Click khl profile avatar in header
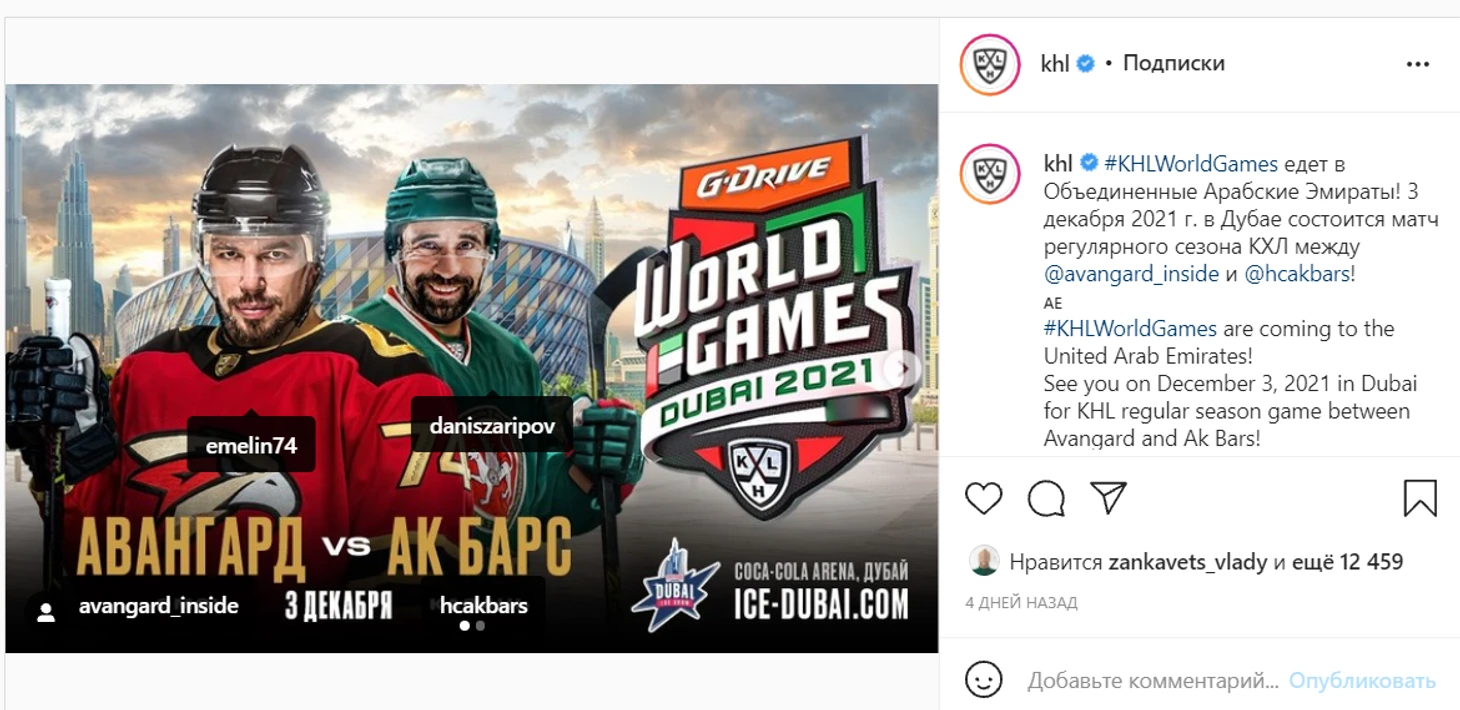Screen dimensions: 1460x710 [990, 64]
